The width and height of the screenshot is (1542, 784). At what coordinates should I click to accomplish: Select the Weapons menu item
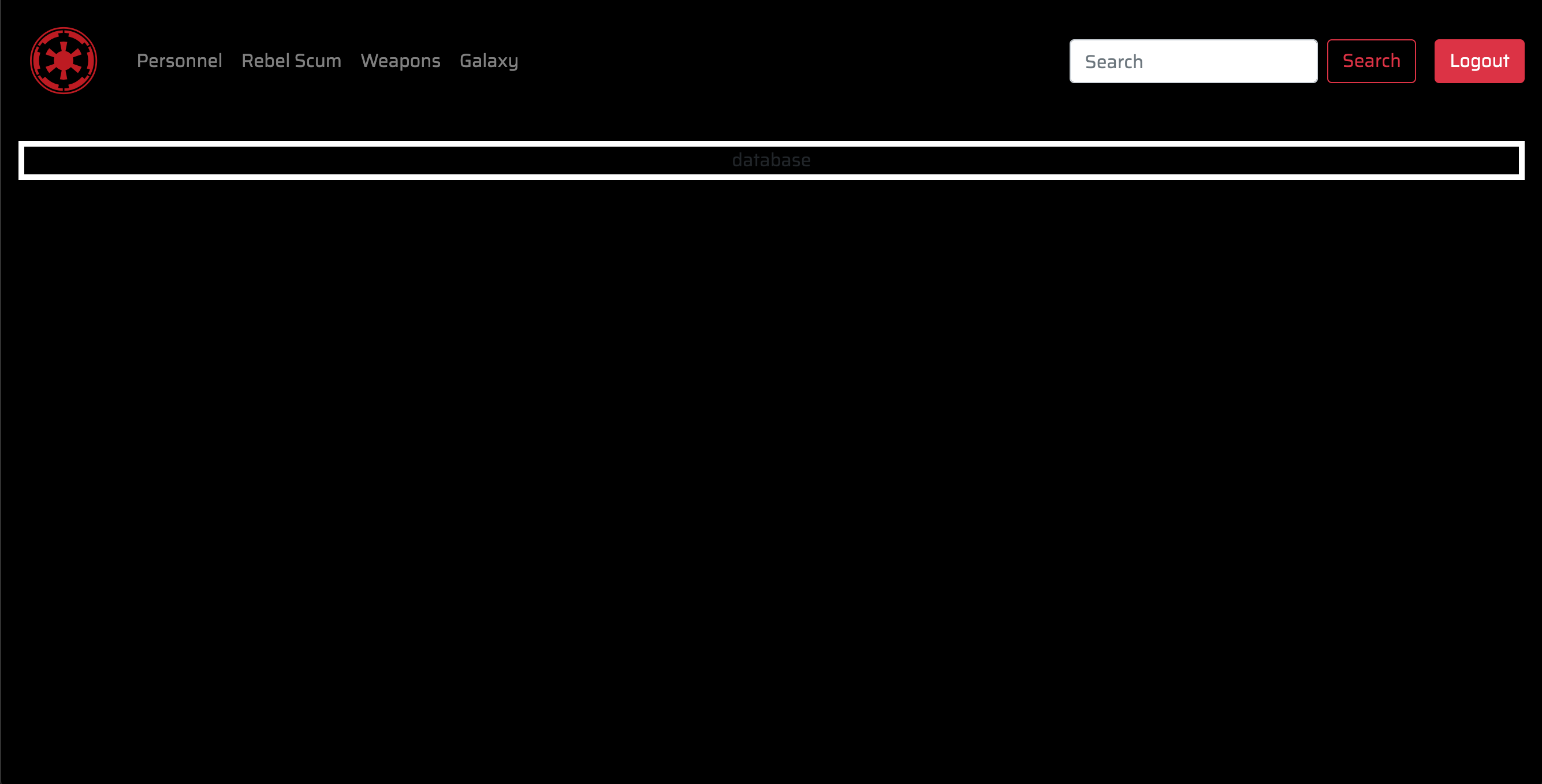(x=400, y=61)
